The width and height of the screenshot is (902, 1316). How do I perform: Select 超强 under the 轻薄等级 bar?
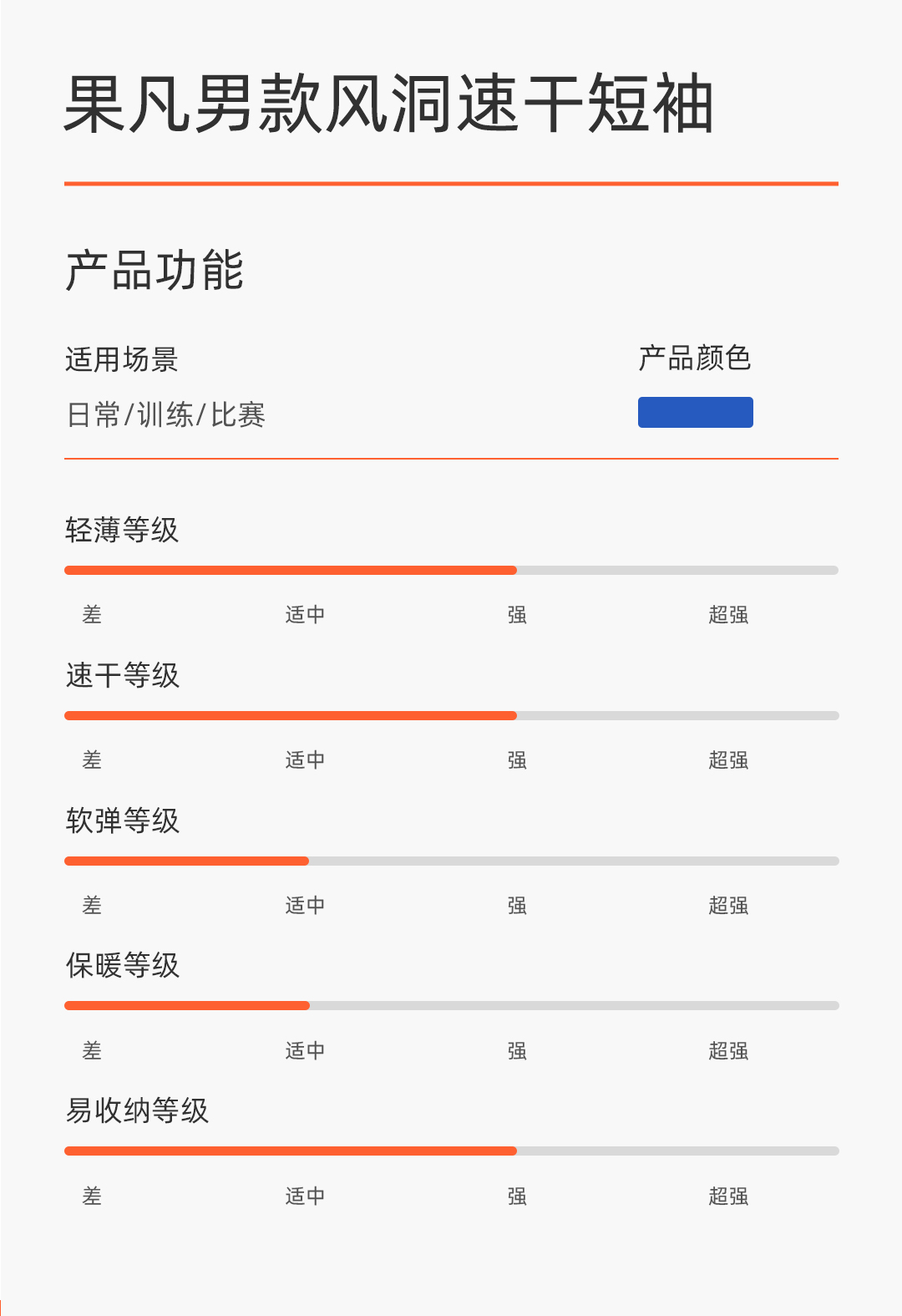click(x=728, y=615)
